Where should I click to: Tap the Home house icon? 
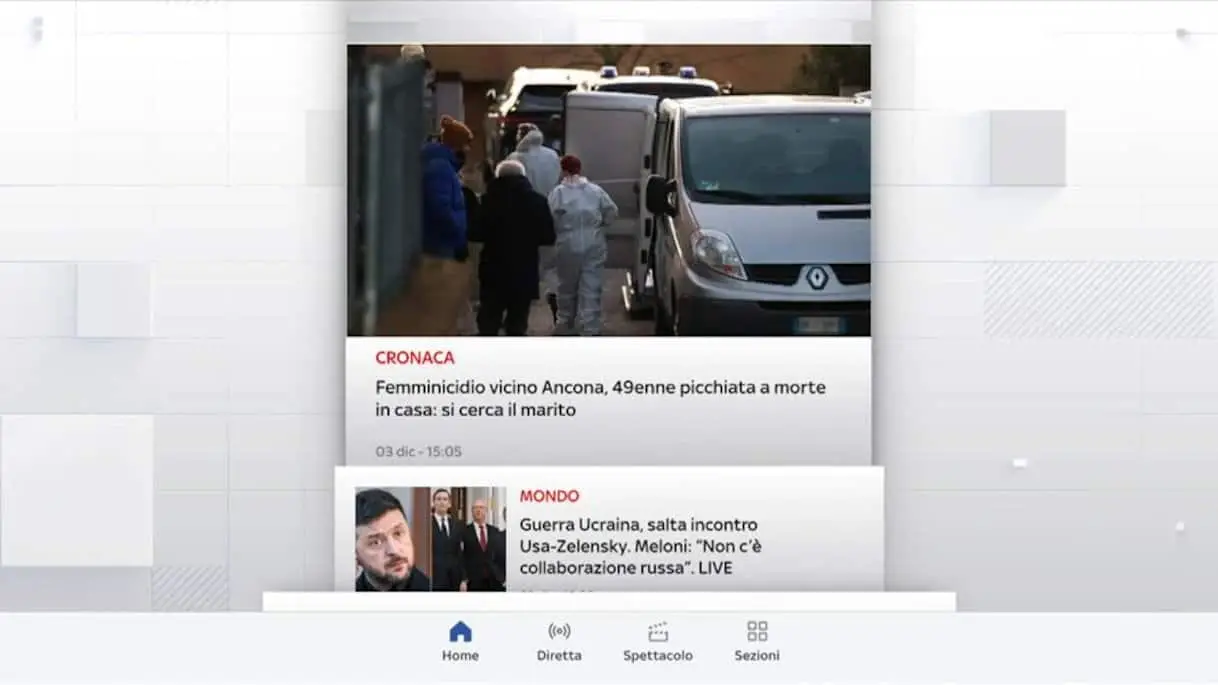460,631
